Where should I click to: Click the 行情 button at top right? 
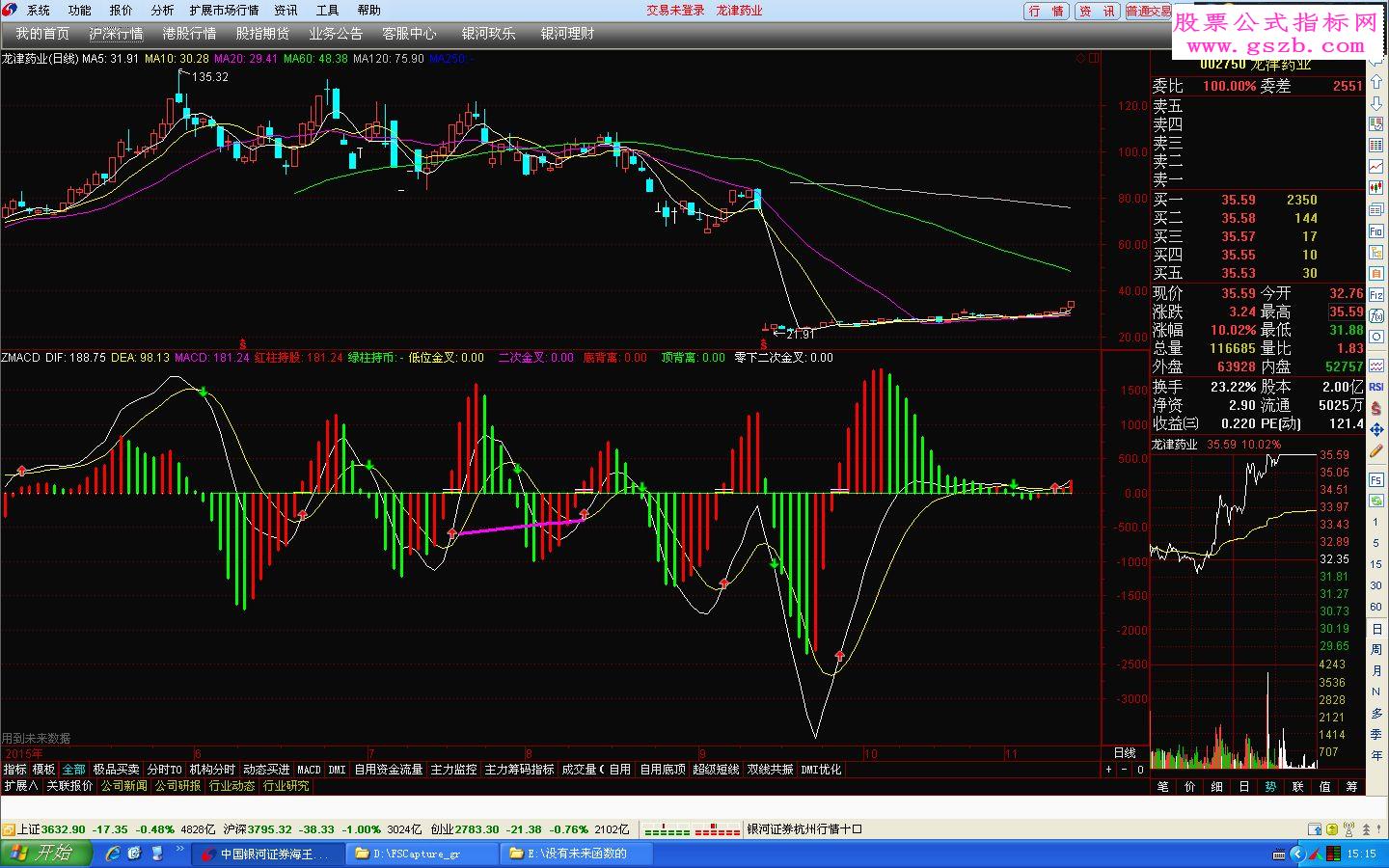[x=1047, y=11]
